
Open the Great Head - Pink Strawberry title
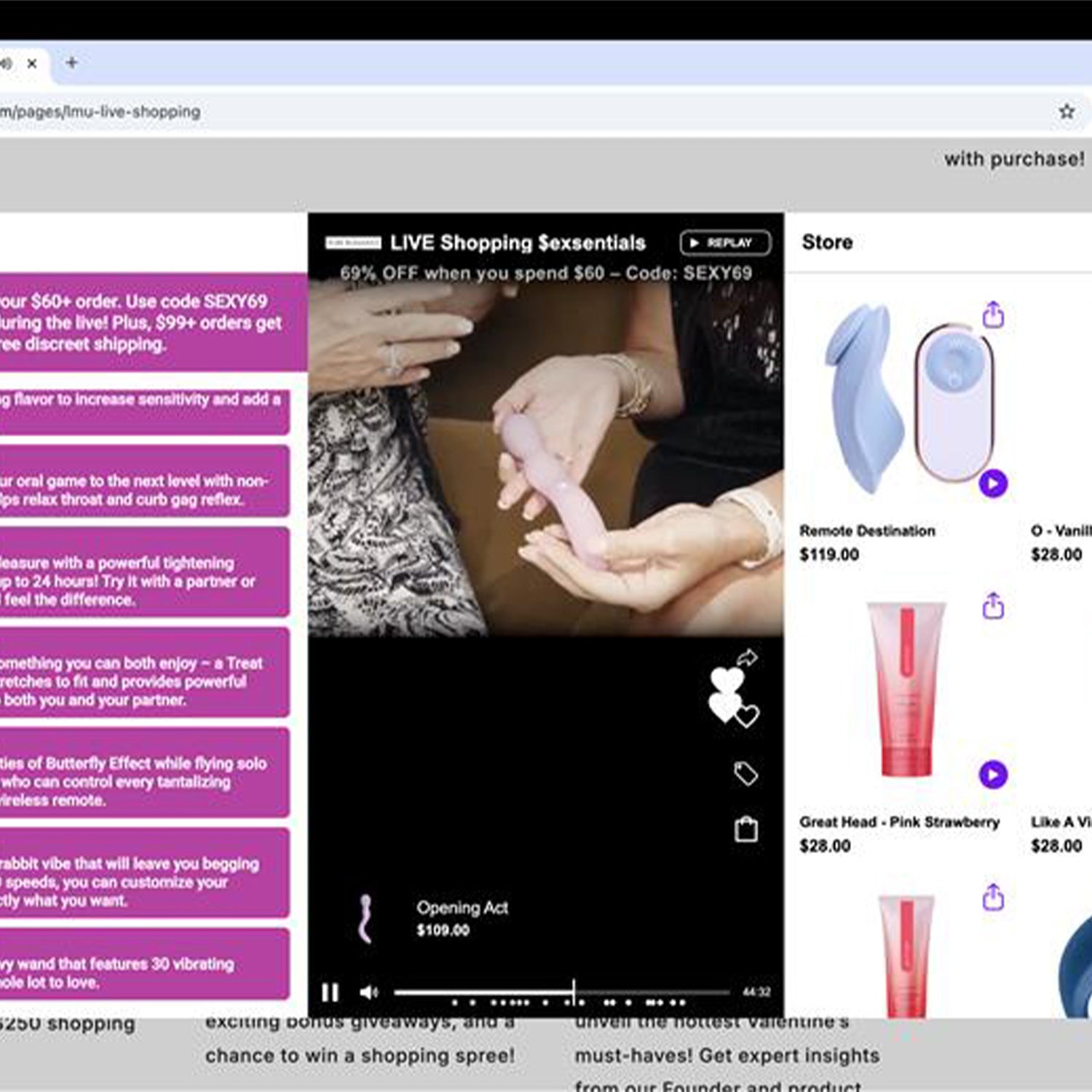pos(899,822)
